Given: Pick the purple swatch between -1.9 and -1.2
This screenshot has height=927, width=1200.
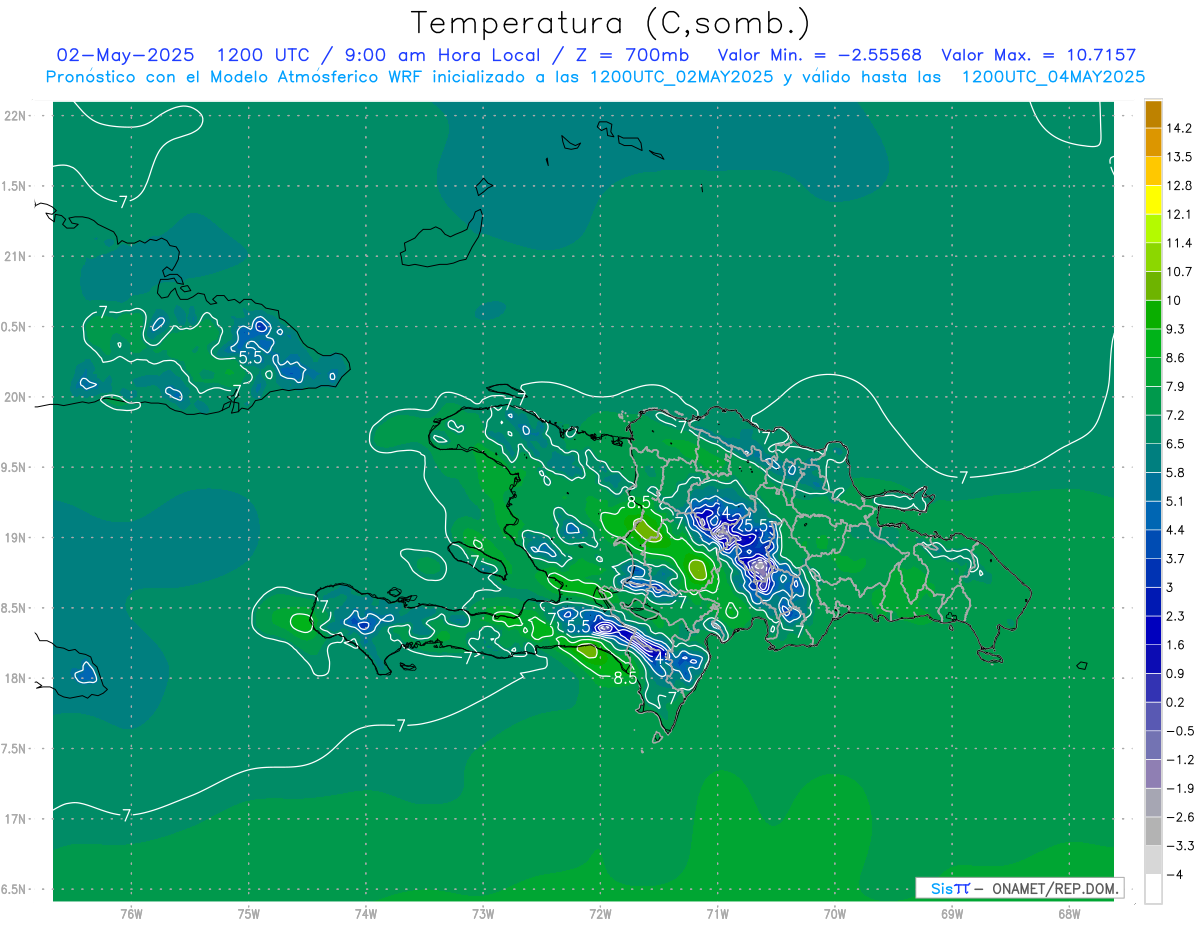Looking at the screenshot, I should click(x=1153, y=774).
